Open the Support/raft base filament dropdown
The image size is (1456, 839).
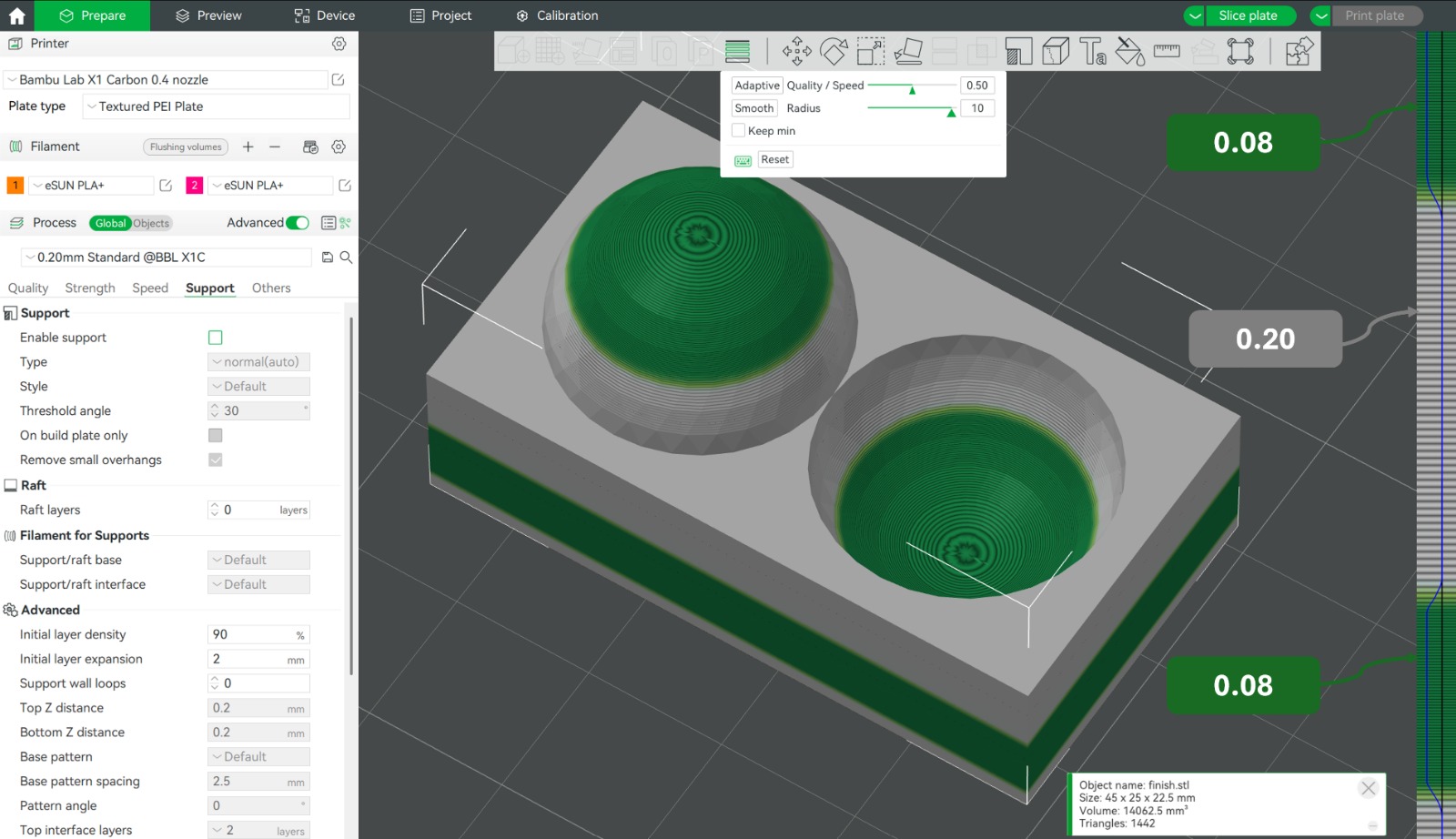[259, 561]
